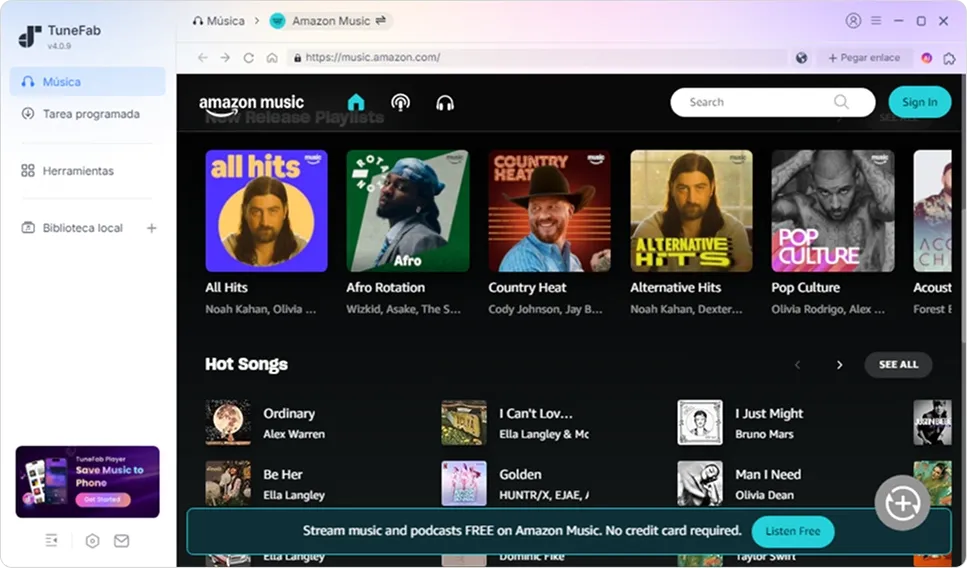
Task: Show previous Hot Songs page
Action: click(797, 365)
